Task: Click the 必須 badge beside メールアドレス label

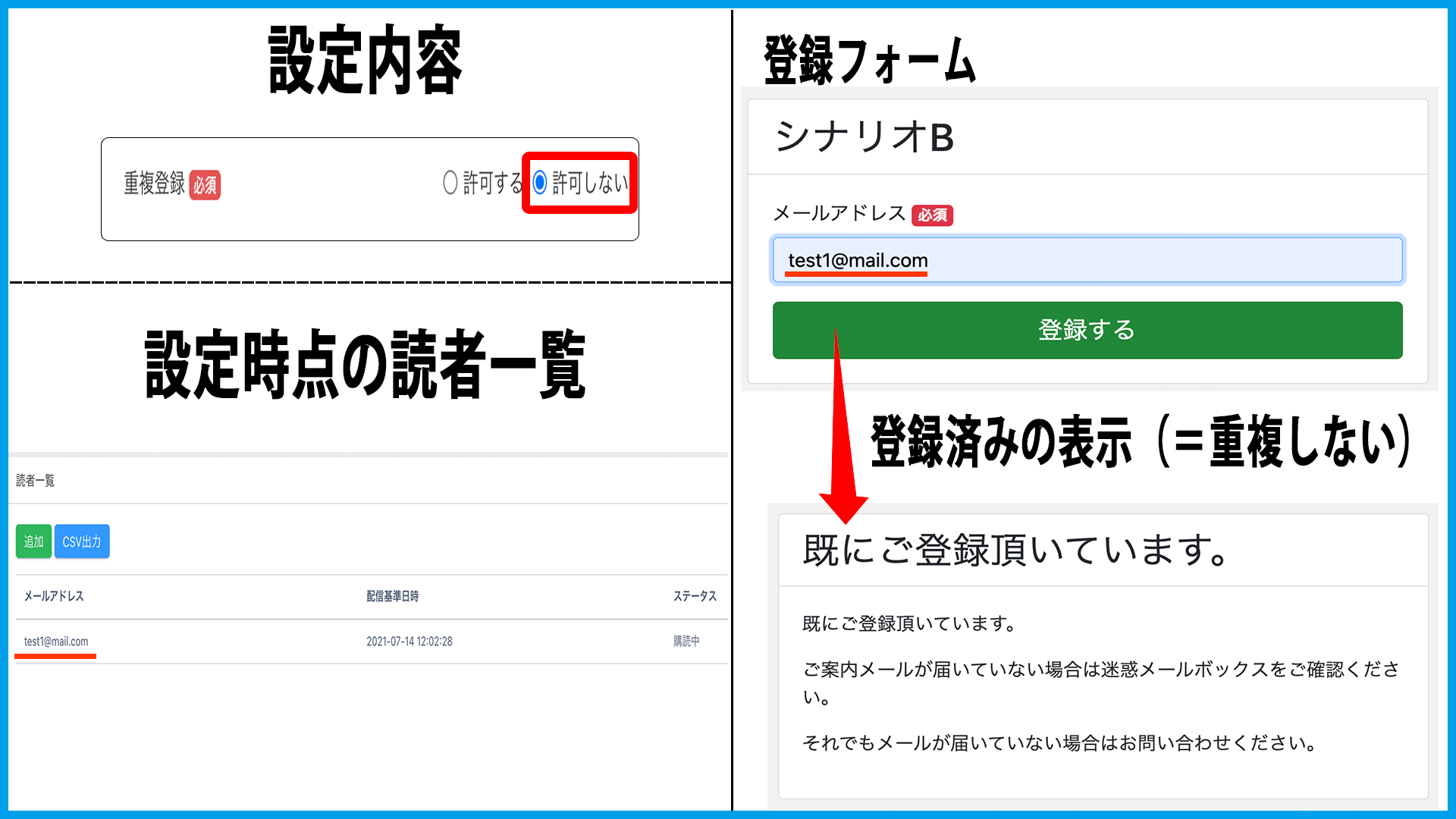Action: pos(932,215)
